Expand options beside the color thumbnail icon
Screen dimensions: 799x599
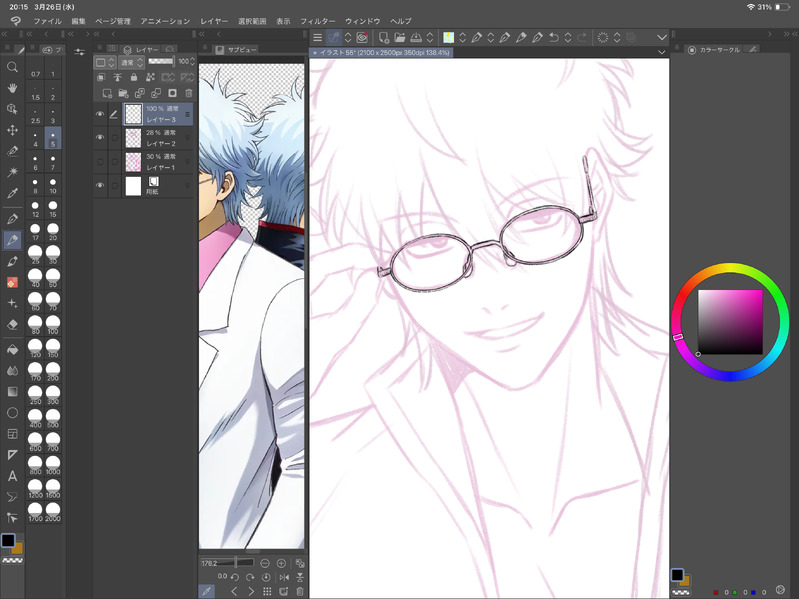pos(462,37)
